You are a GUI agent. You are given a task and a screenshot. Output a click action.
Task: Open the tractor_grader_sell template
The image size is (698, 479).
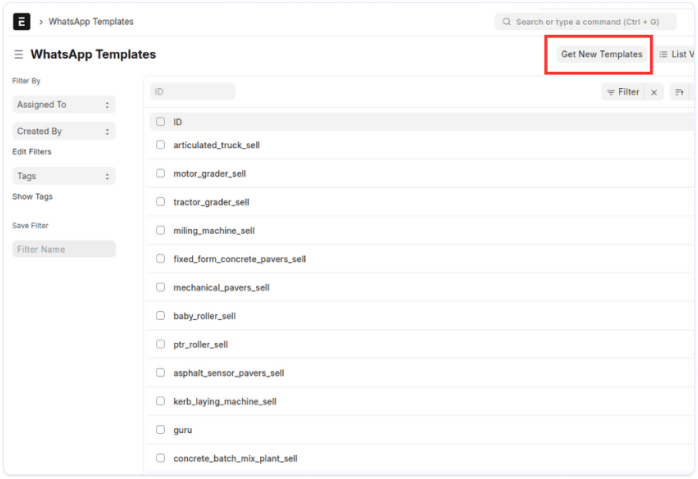pyautogui.click(x=211, y=202)
